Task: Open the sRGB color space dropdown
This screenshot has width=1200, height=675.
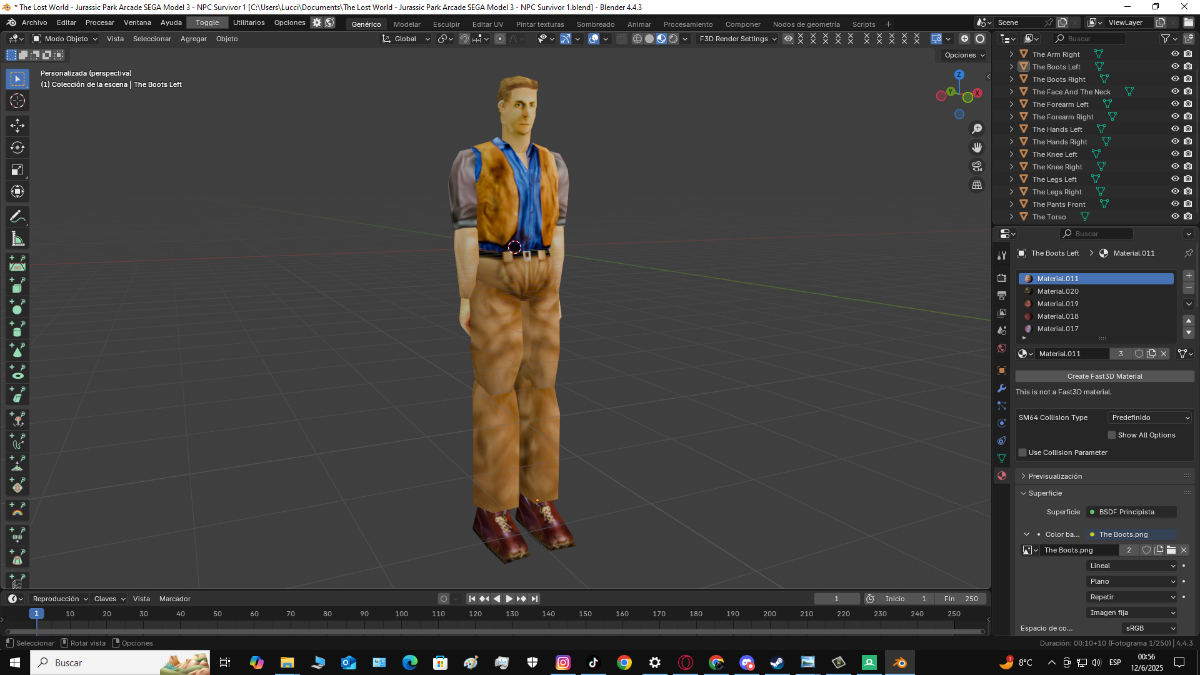Action: coord(1150,628)
